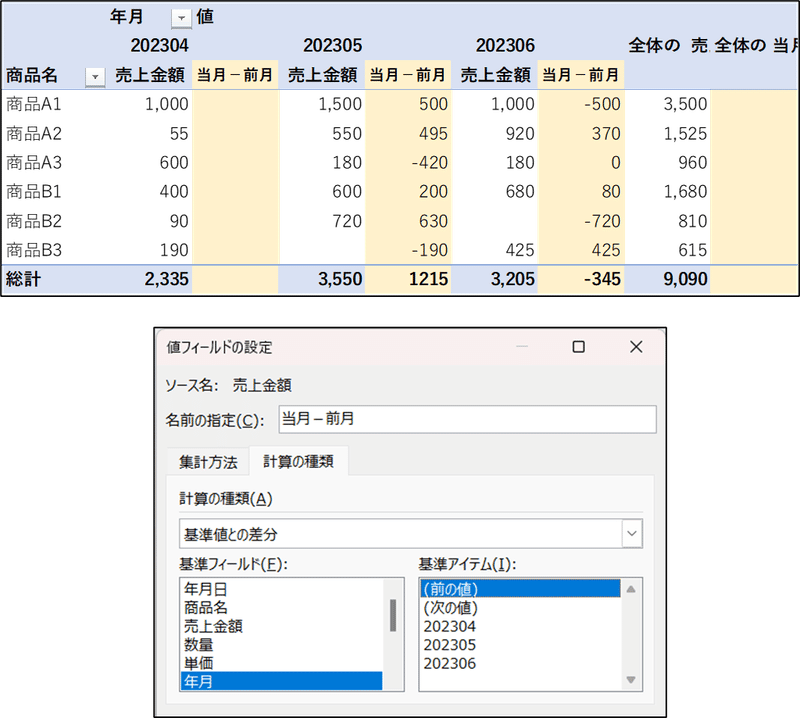
Task: Choose (次の値) in the base item list
Action: [x=520, y=608]
